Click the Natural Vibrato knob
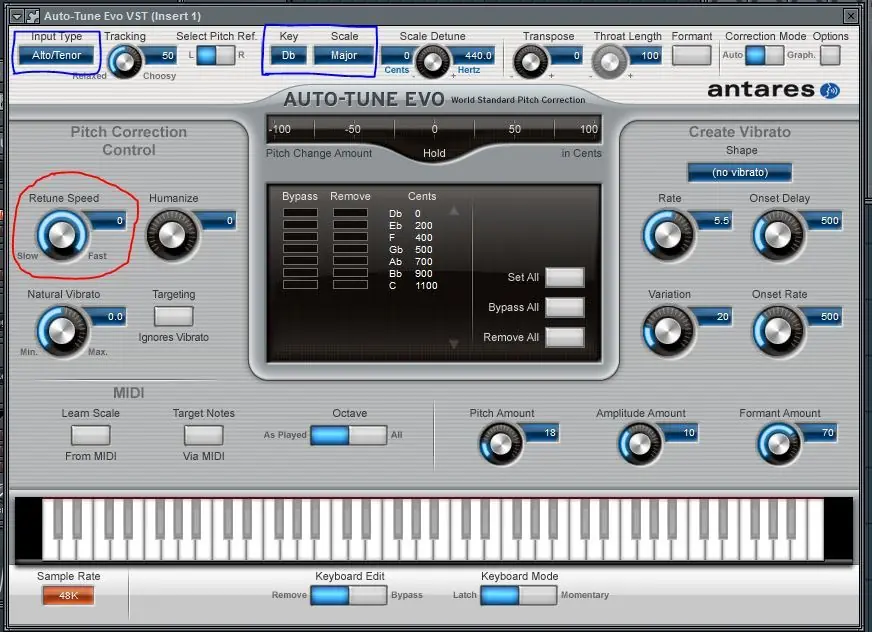This screenshot has height=632, width=872. click(62, 332)
